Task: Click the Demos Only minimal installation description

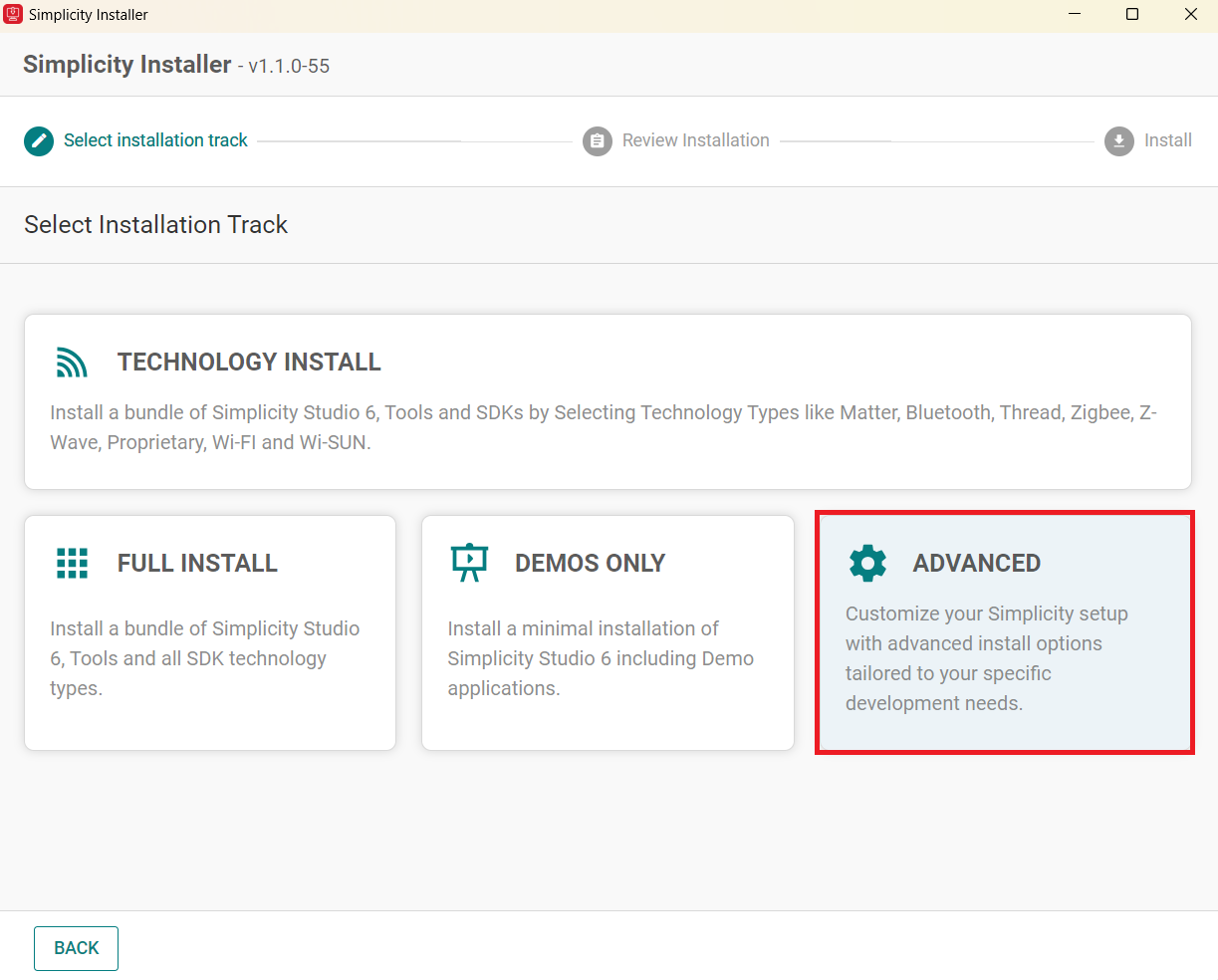Action: pos(600,658)
